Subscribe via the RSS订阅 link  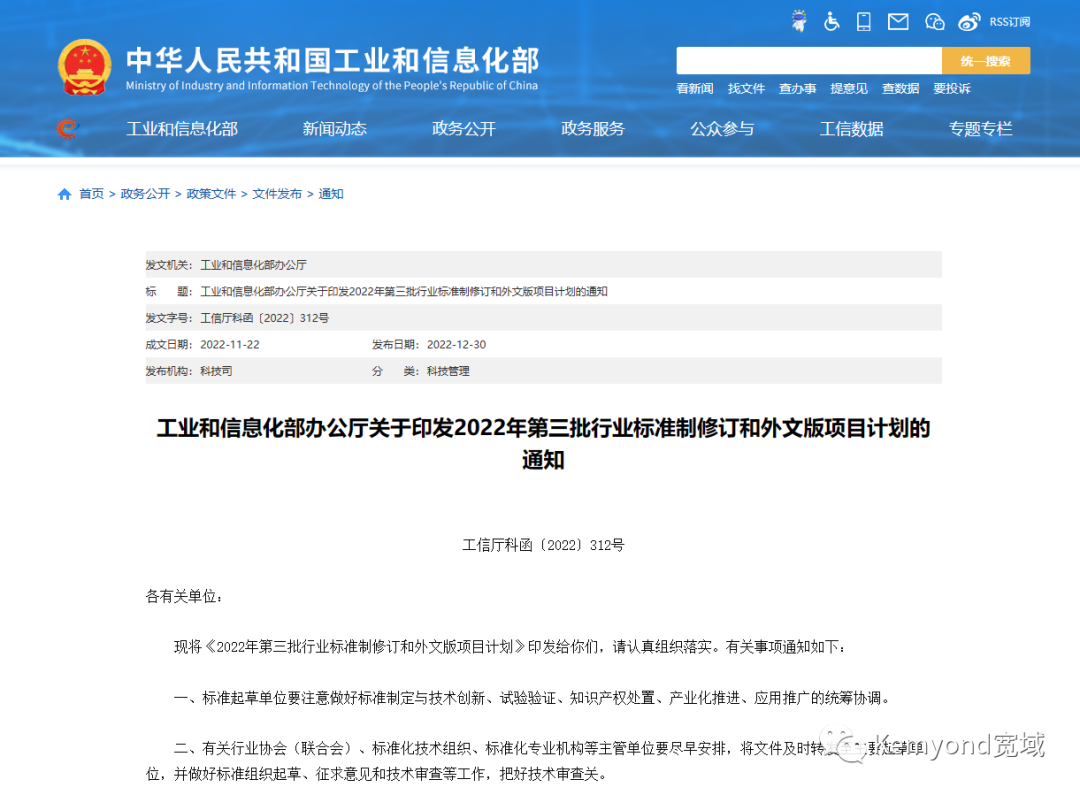coord(1010,21)
